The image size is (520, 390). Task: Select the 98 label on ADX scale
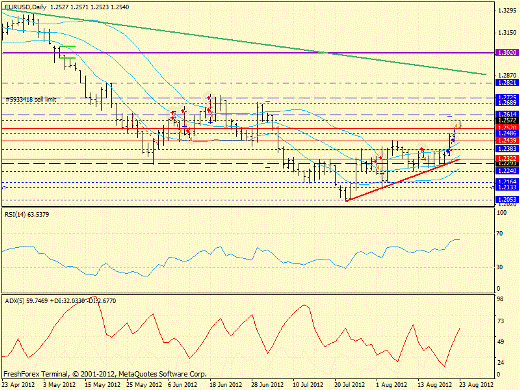pos(500,298)
